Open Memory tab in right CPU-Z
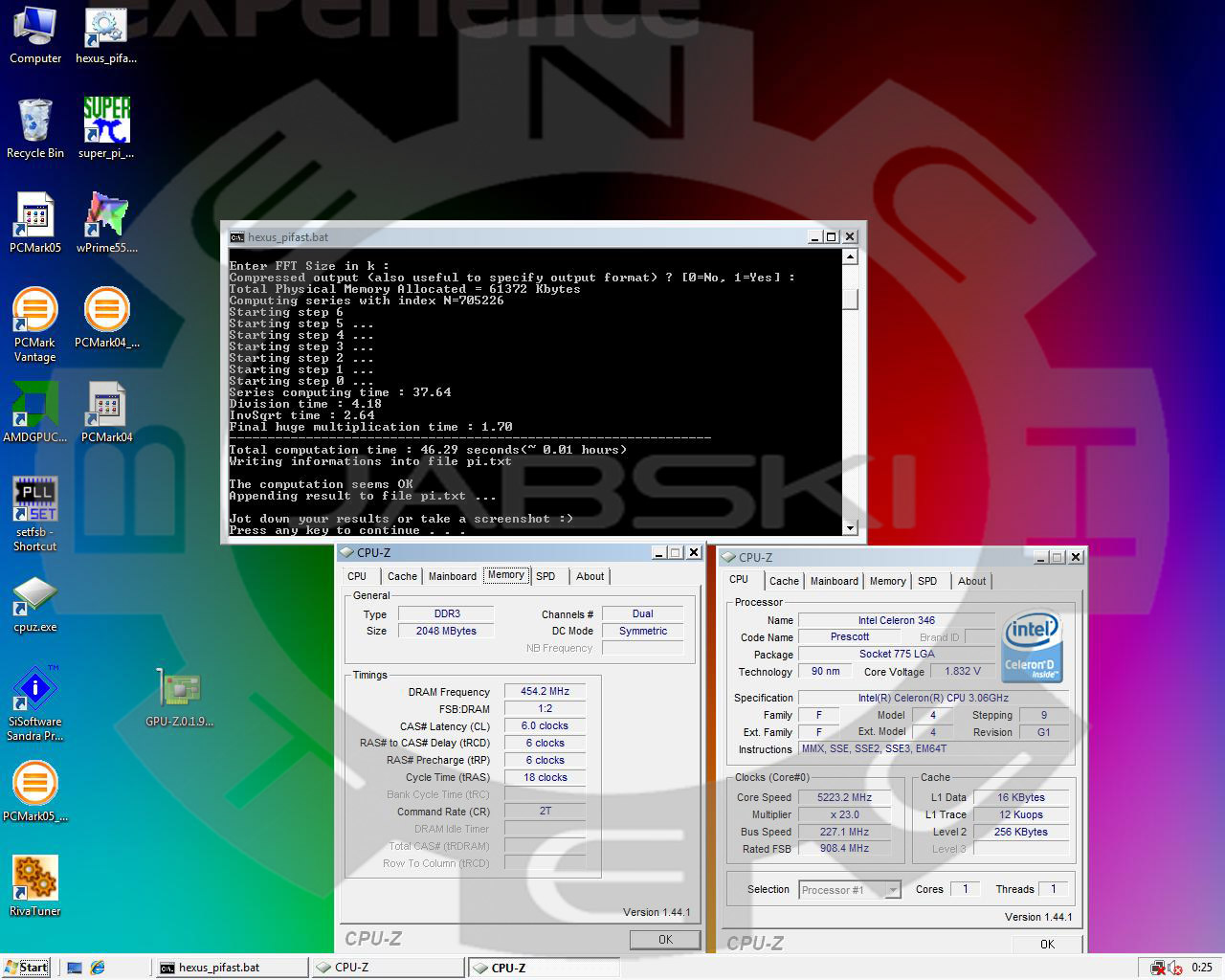Screen dimensions: 1225x980 pos(887,581)
